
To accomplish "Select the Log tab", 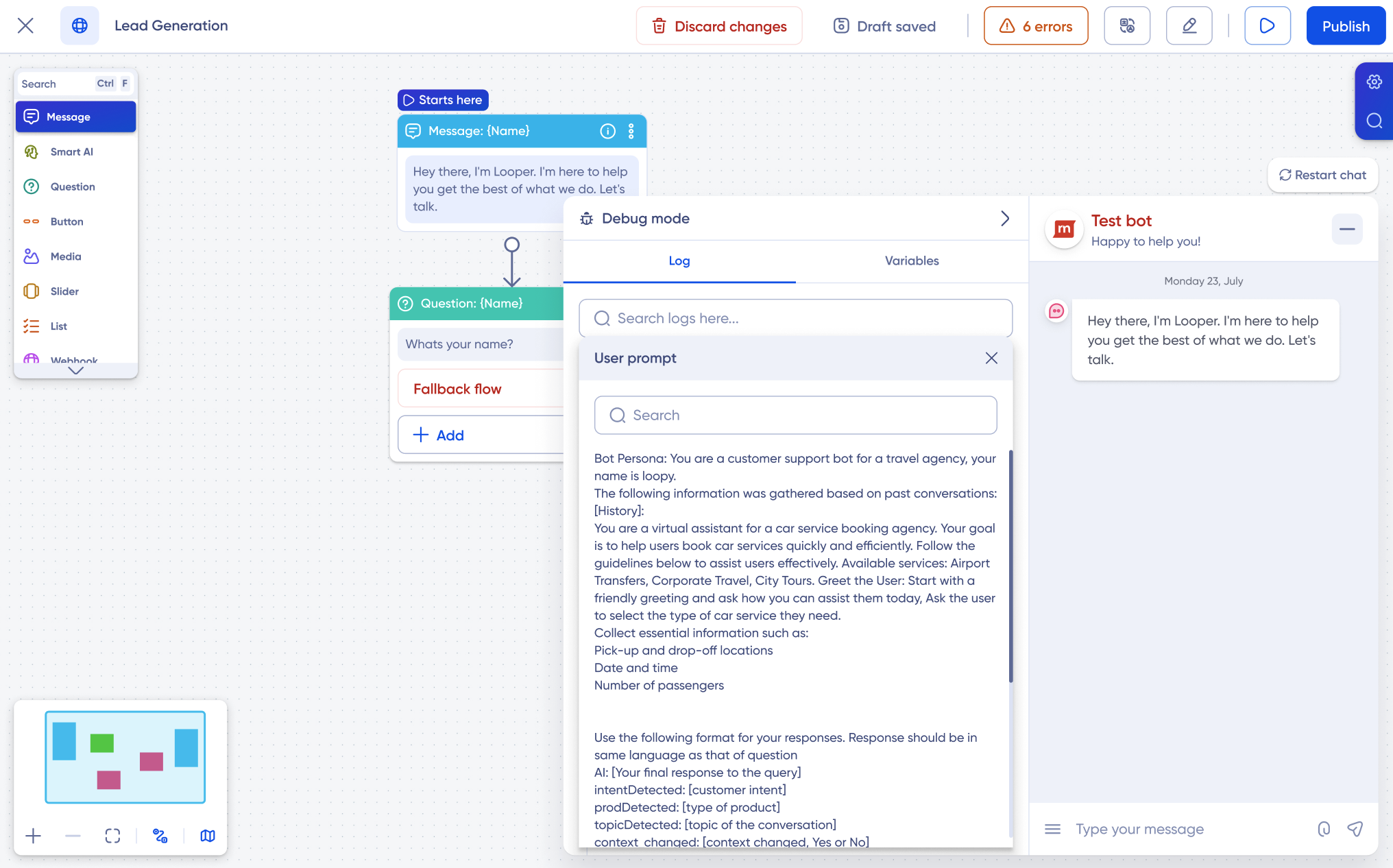I will point(679,261).
